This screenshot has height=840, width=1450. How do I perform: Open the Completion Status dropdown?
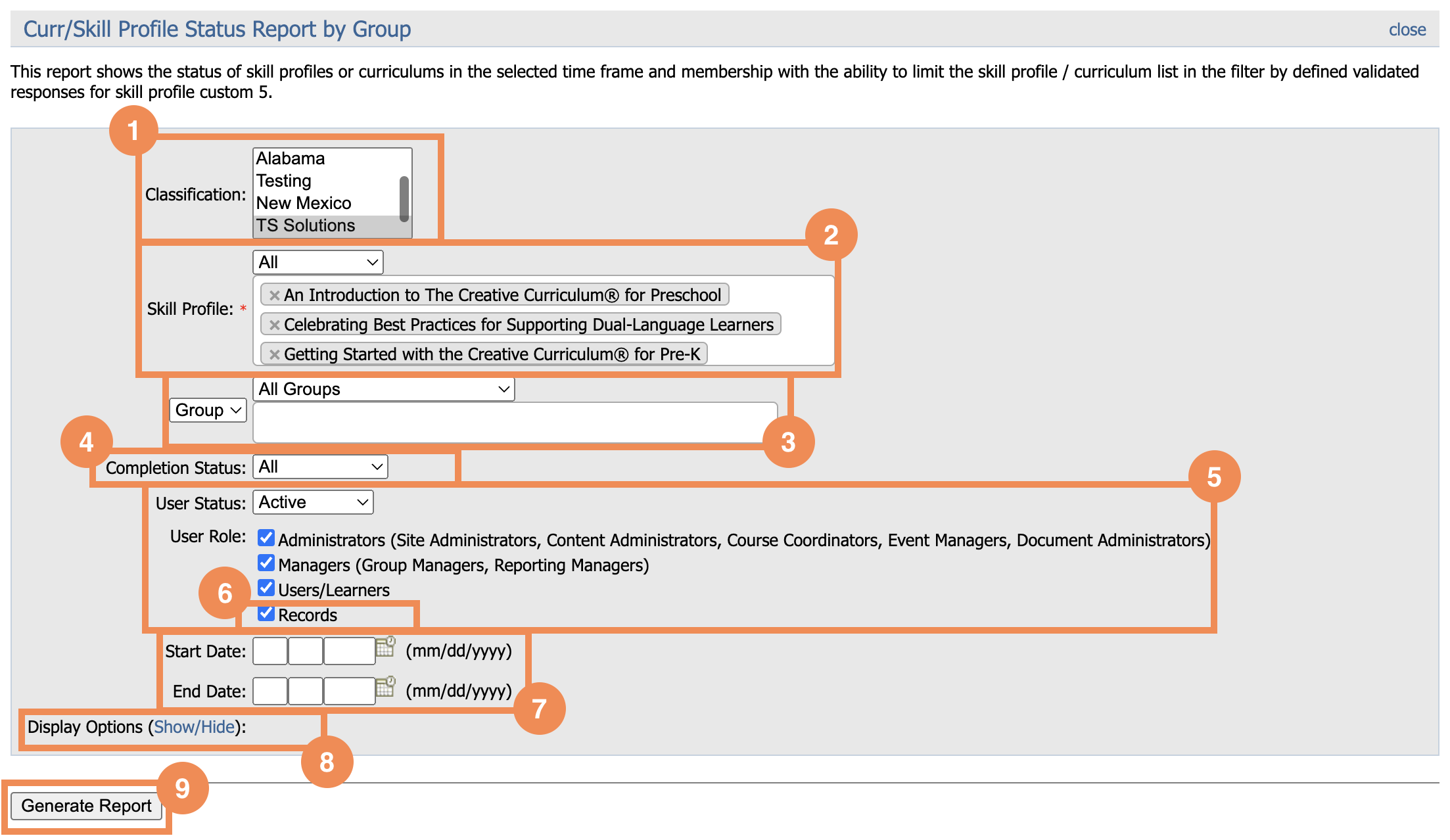coord(319,467)
